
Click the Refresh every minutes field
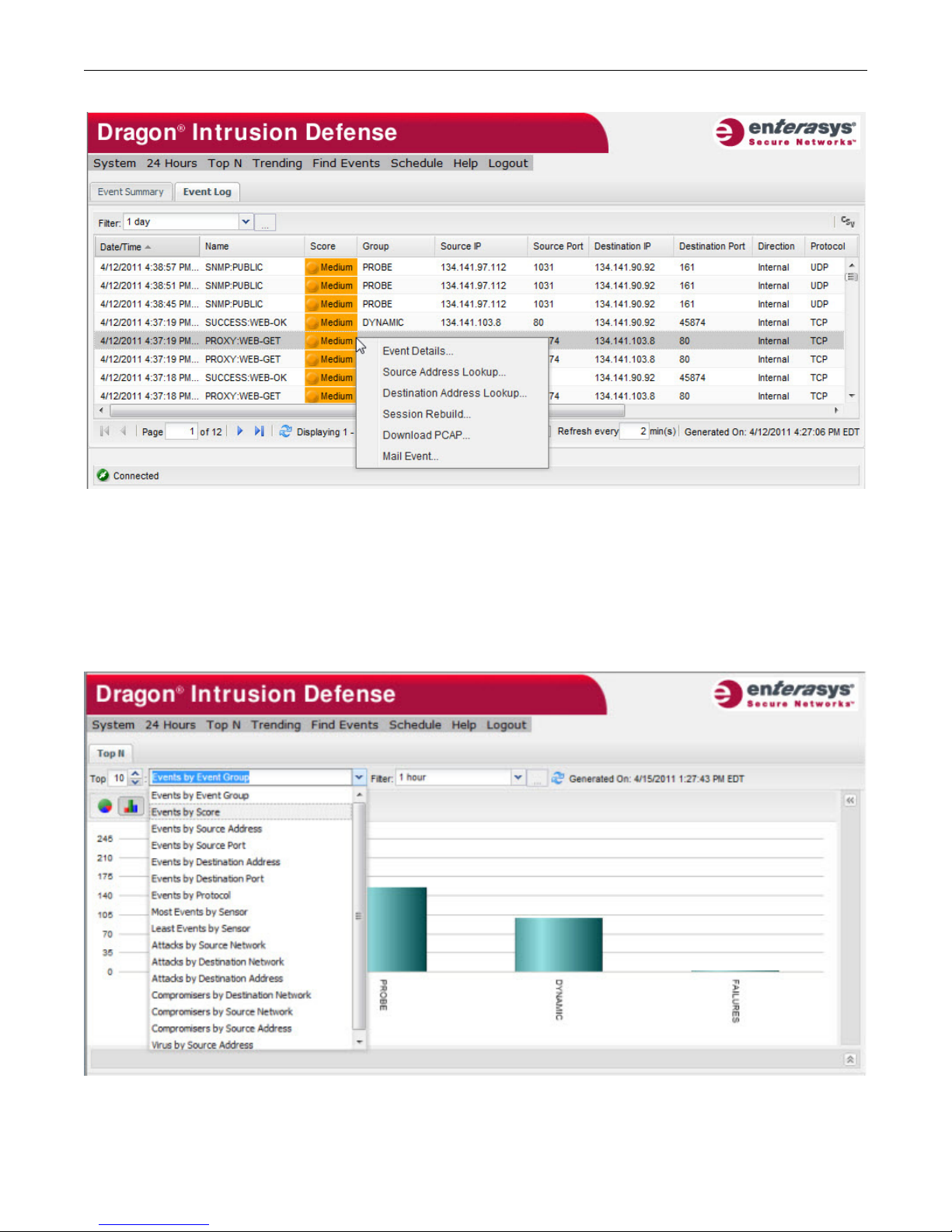point(634,431)
